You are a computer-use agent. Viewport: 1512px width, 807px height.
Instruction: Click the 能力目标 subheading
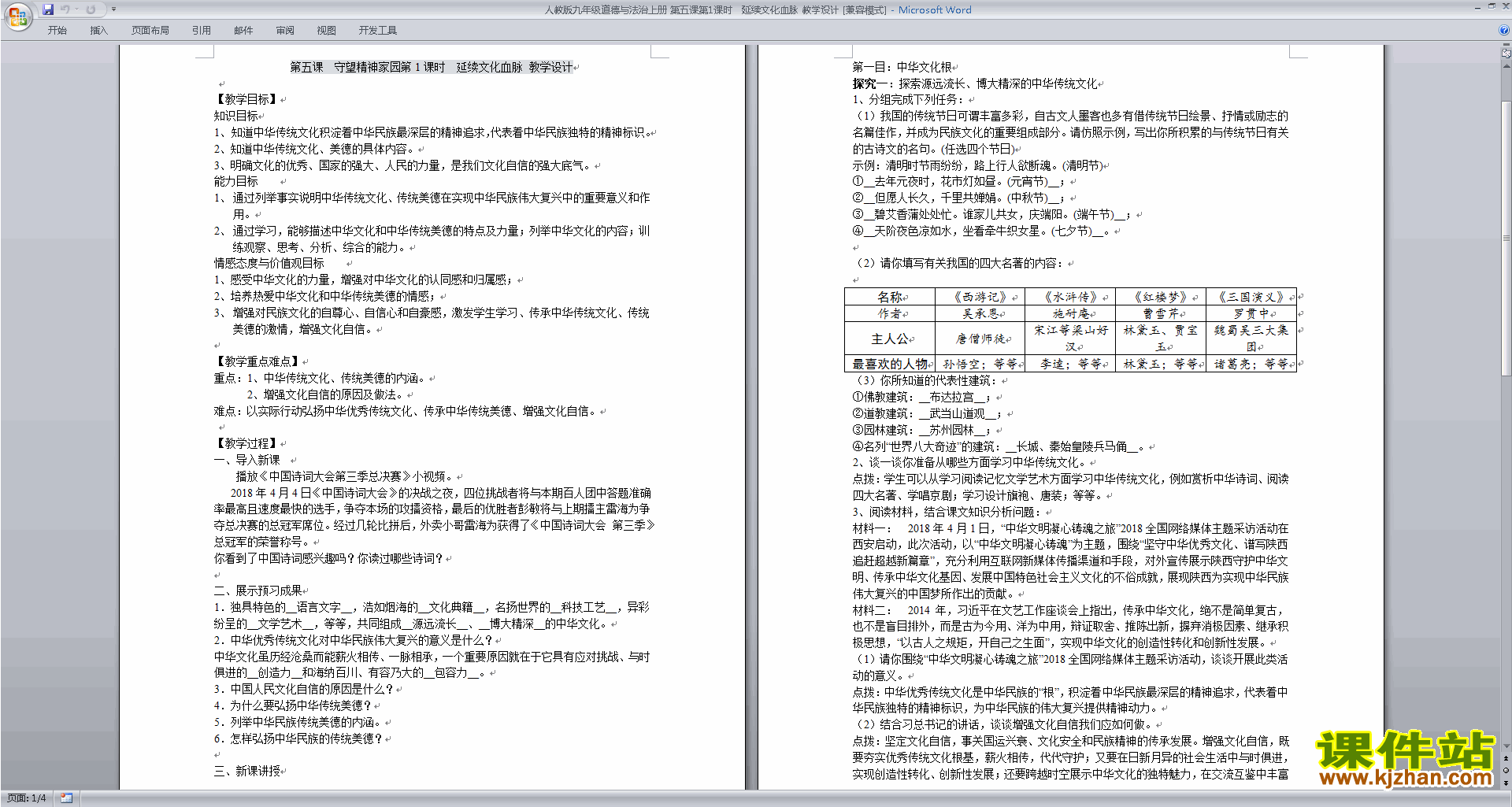pos(236,182)
